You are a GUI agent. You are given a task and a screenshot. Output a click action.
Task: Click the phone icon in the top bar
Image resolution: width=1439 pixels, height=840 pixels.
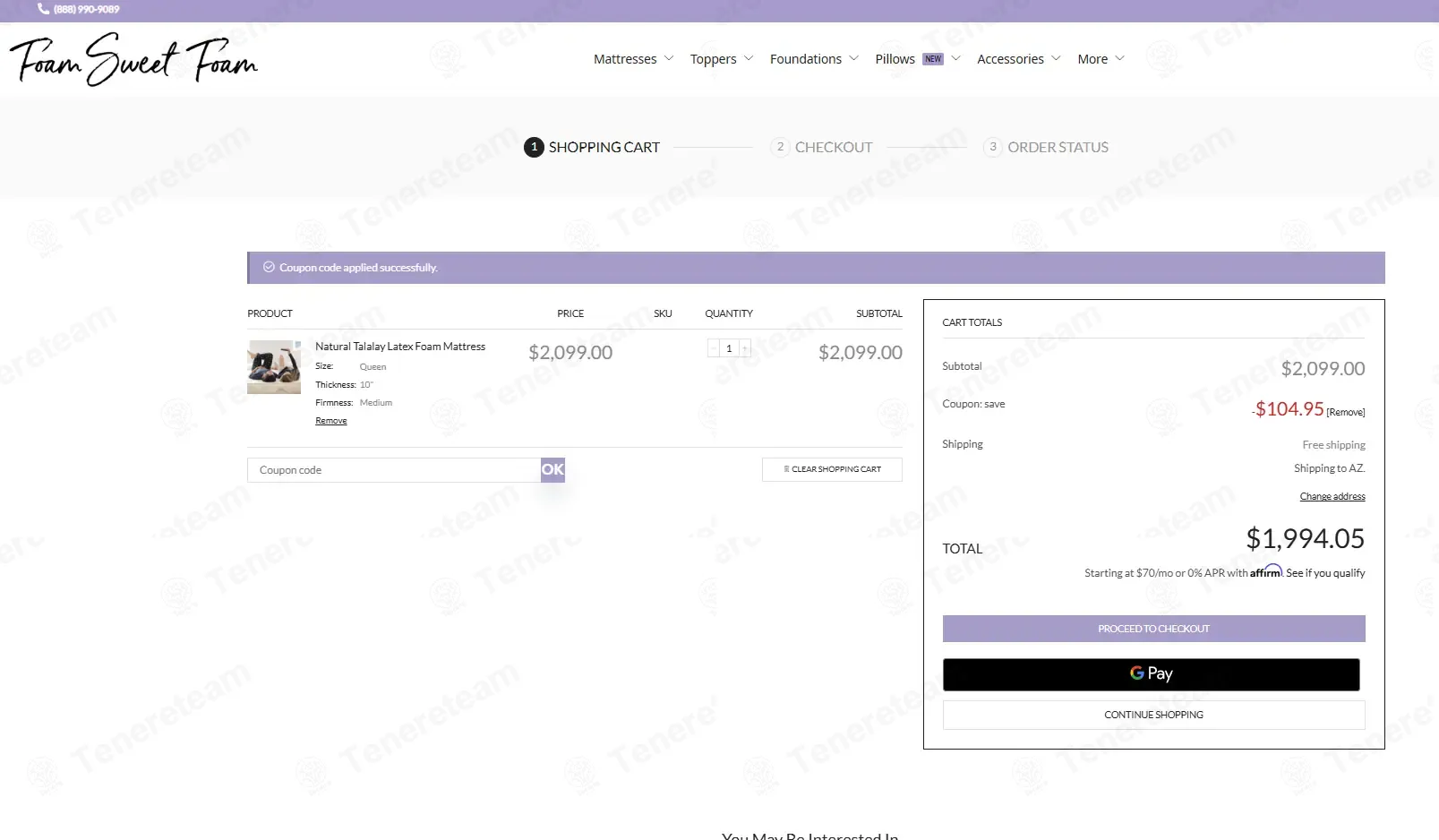click(x=43, y=9)
